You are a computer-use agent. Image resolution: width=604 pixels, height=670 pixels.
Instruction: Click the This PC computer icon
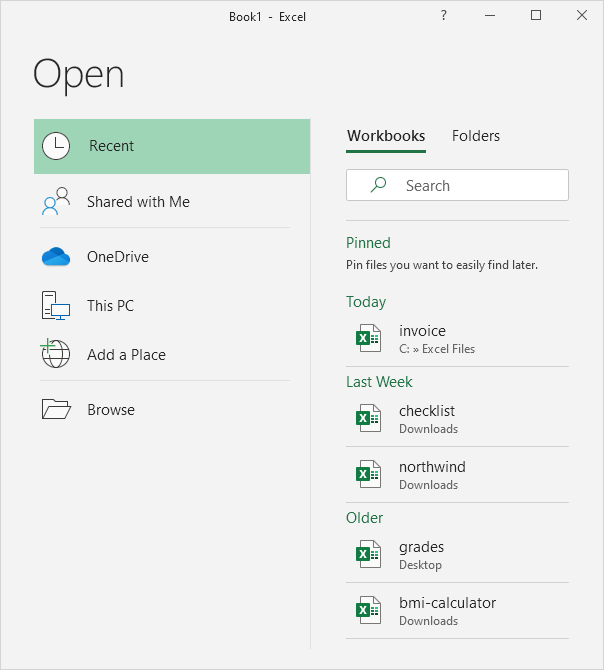pos(56,306)
